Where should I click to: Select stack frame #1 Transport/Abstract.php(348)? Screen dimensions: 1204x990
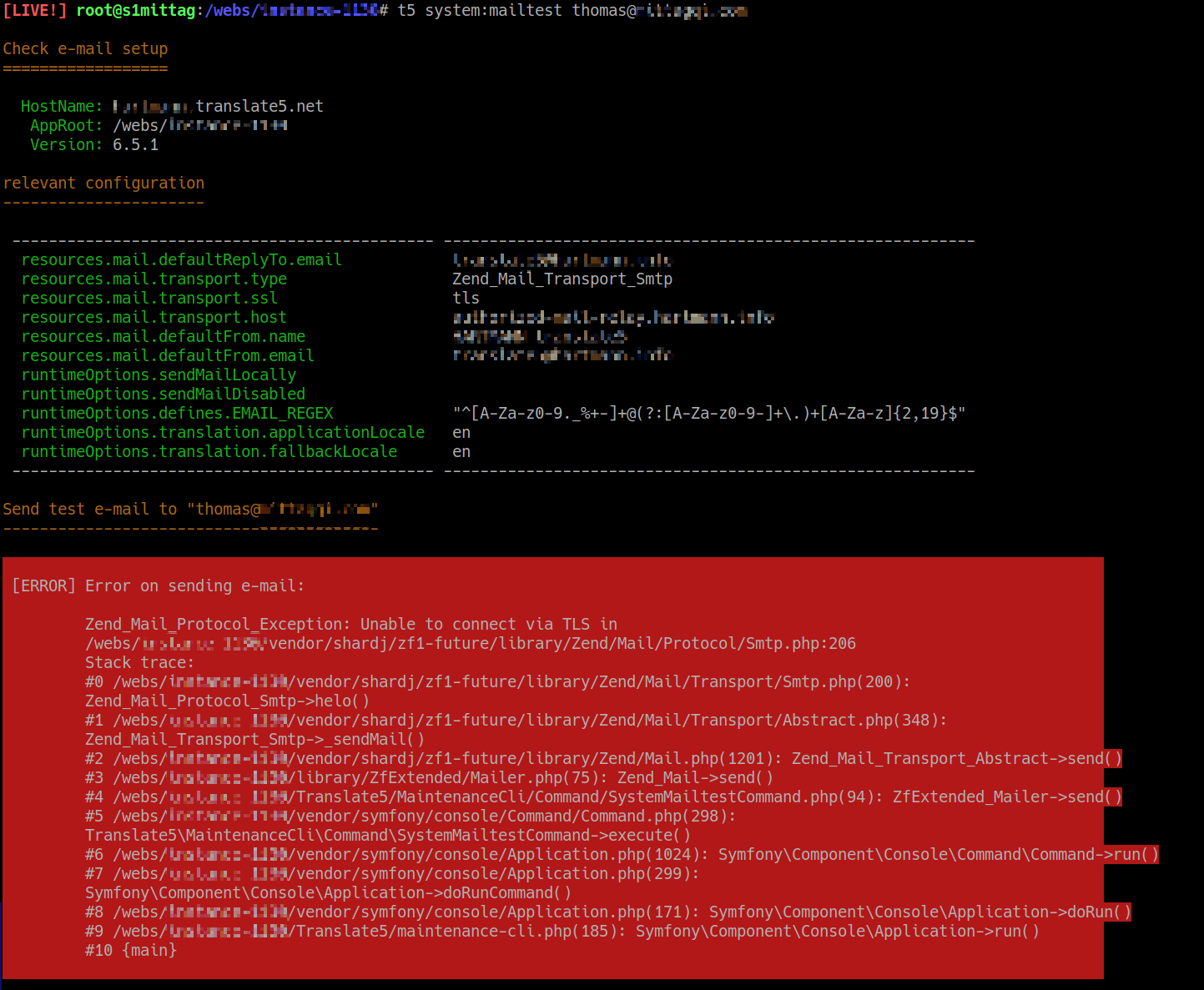click(x=516, y=720)
